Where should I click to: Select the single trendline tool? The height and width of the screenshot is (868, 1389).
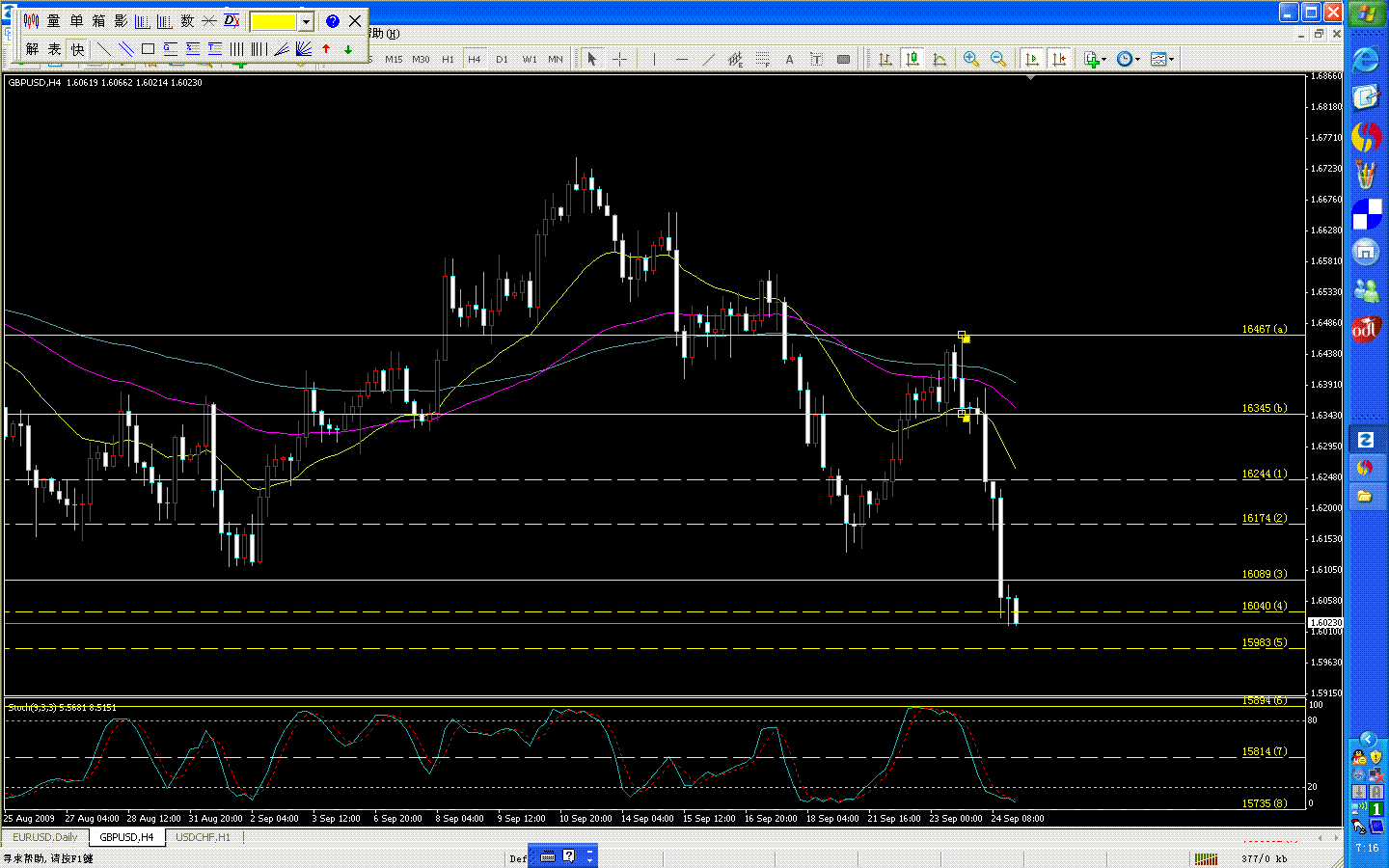[x=104, y=48]
